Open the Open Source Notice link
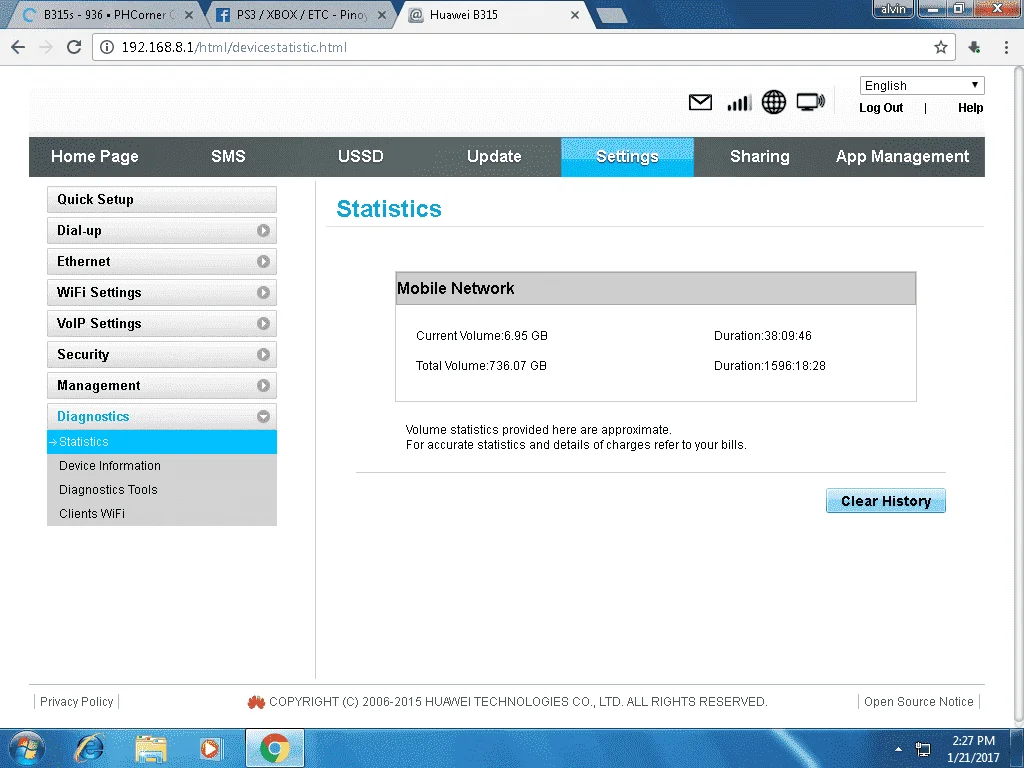The image size is (1024, 768). pyautogui.click(x=918, y=701)
